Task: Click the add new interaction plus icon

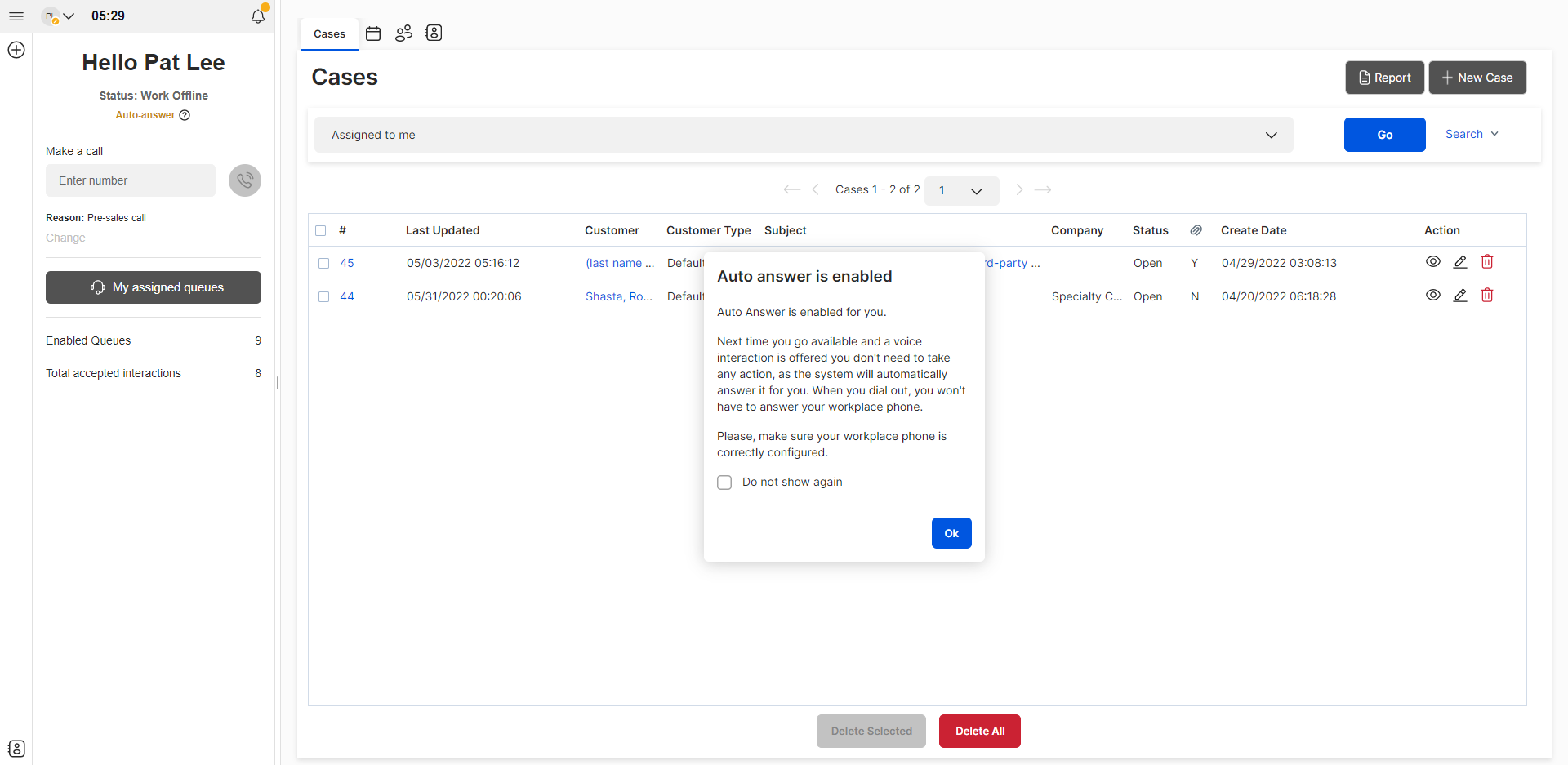Action: (x=16, y=50)
